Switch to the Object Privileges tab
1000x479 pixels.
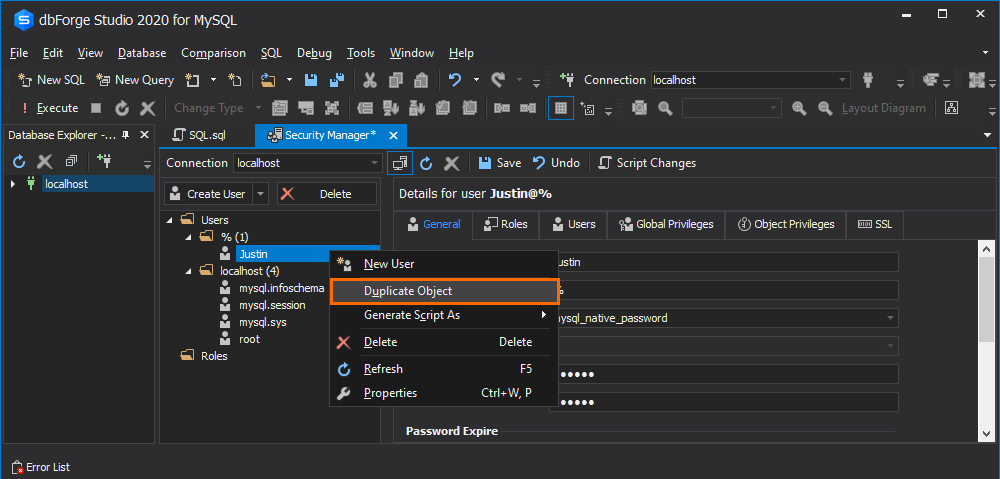[786, 225]
